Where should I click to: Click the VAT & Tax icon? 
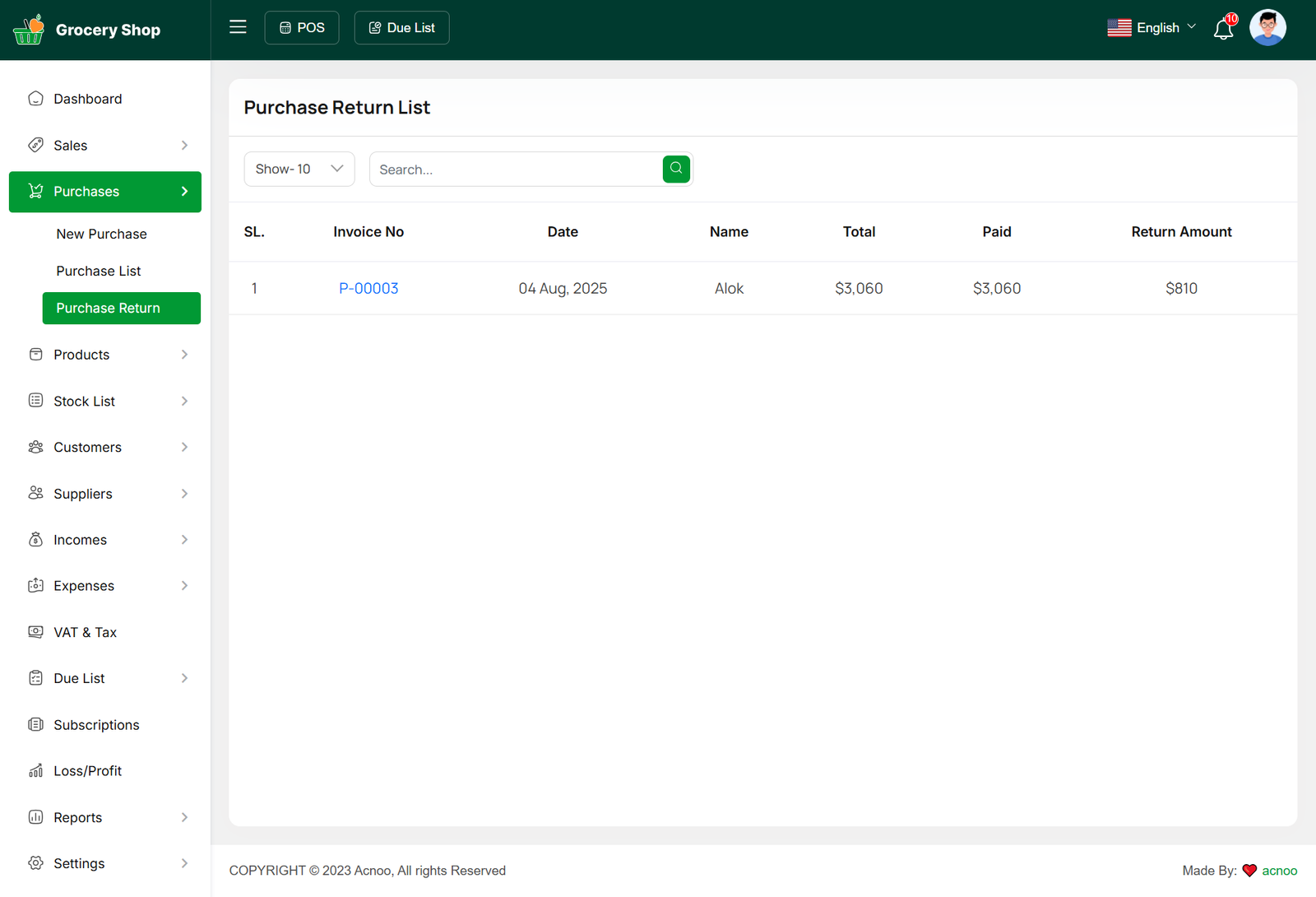pos(35,632)
